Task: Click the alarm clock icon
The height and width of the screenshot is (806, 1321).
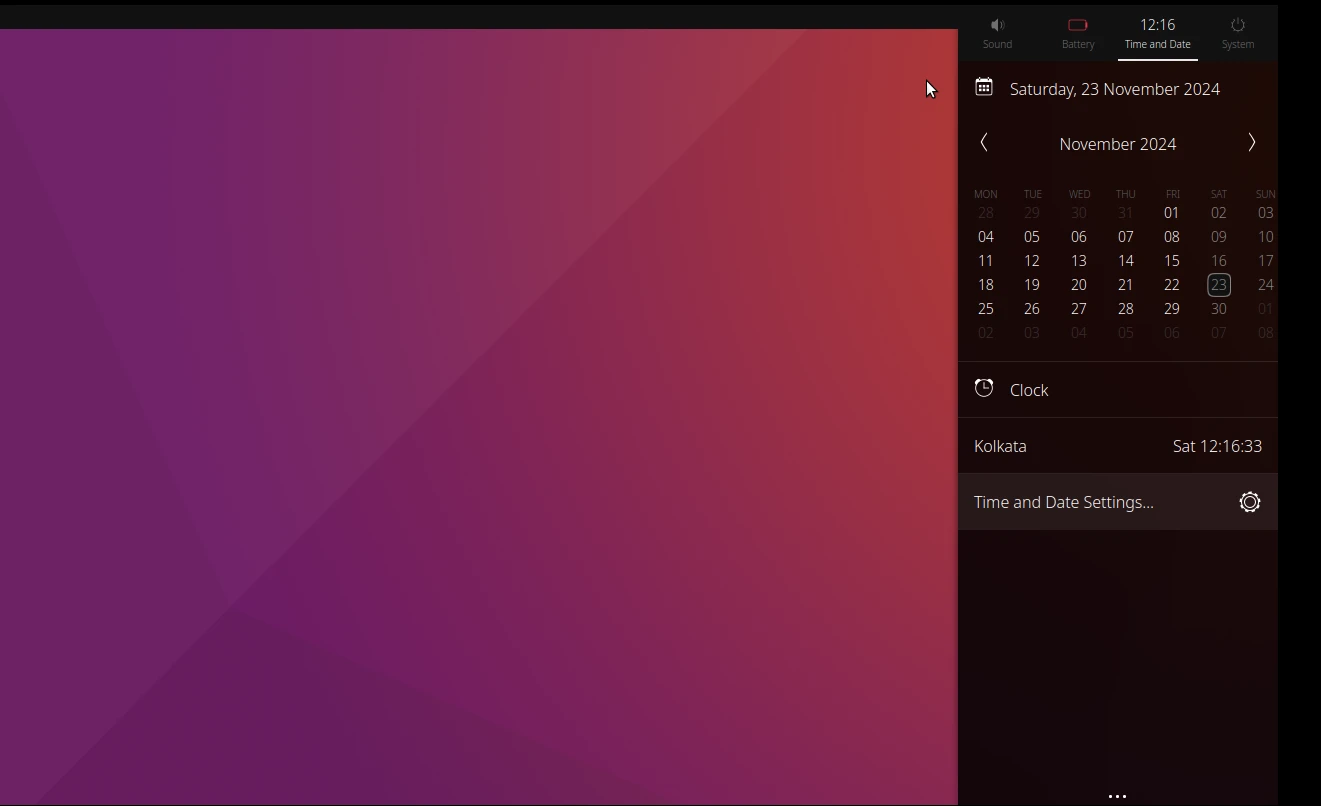Action: (x=984, y=389)
